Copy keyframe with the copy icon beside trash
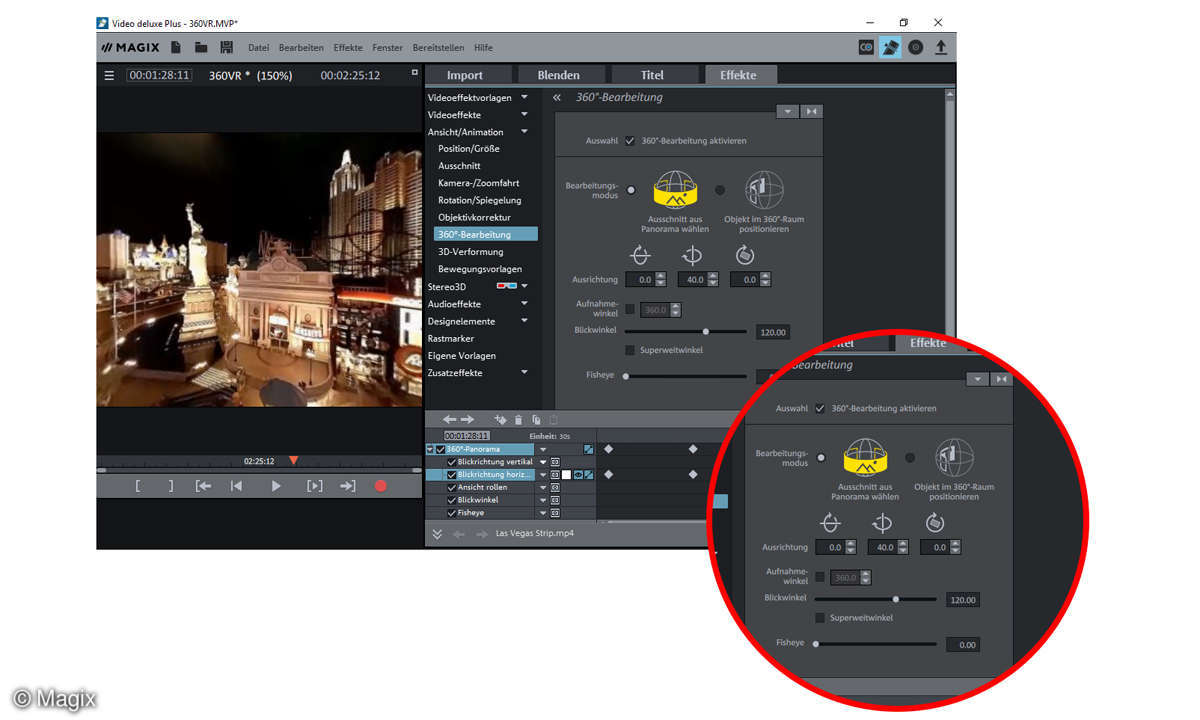Screen dimensions: 1200x720 click(x=536, y=420)
